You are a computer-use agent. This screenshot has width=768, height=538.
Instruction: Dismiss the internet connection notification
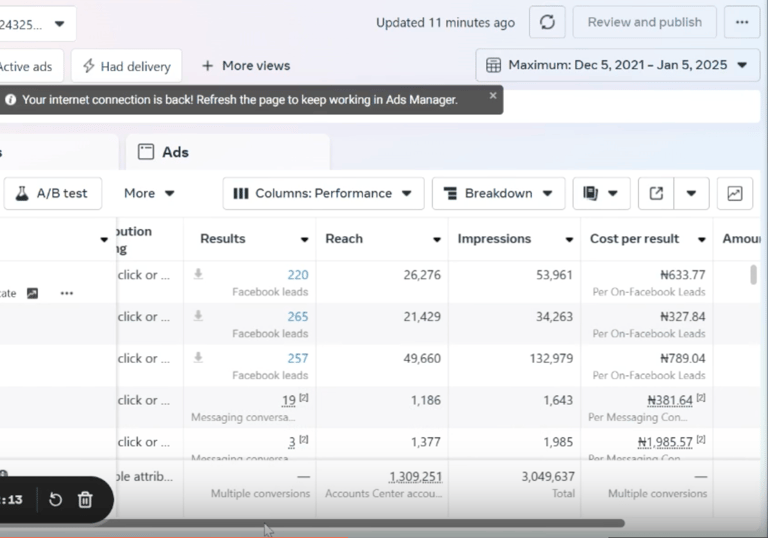[x=493, y=95]
